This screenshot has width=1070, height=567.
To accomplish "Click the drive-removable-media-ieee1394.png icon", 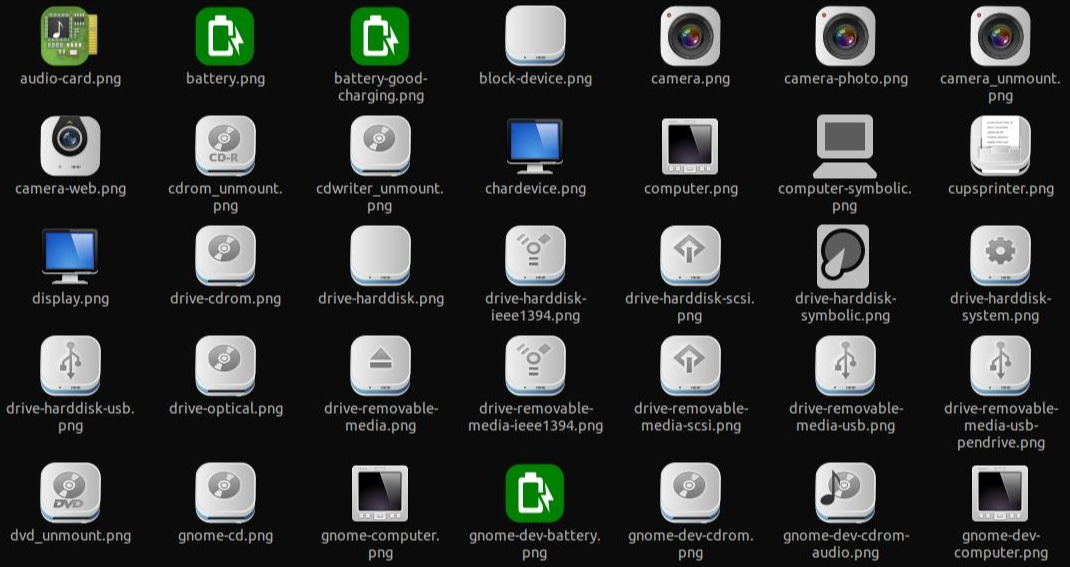I will pos(536,366).
